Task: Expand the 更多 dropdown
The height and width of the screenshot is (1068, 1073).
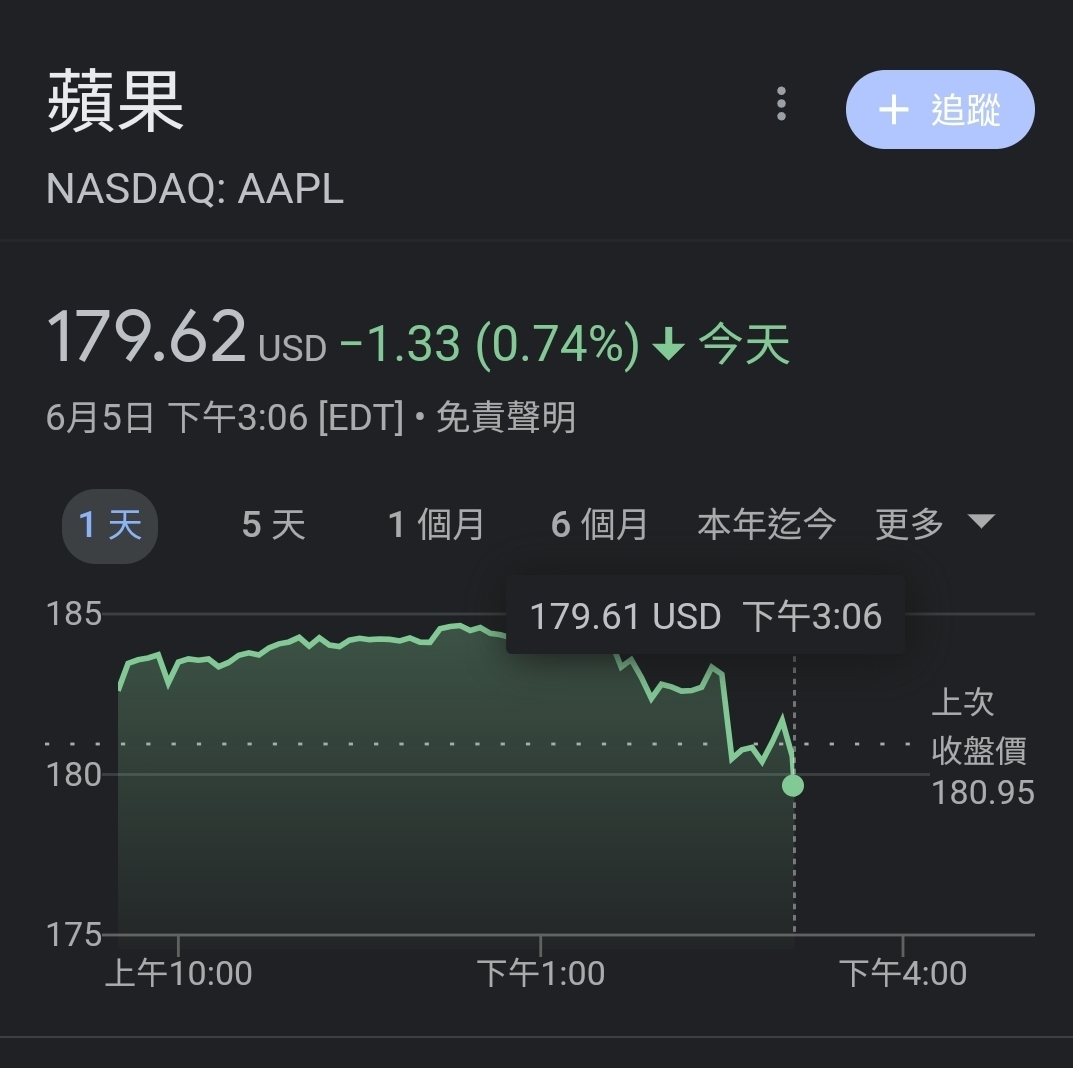Action: (935, 525)
